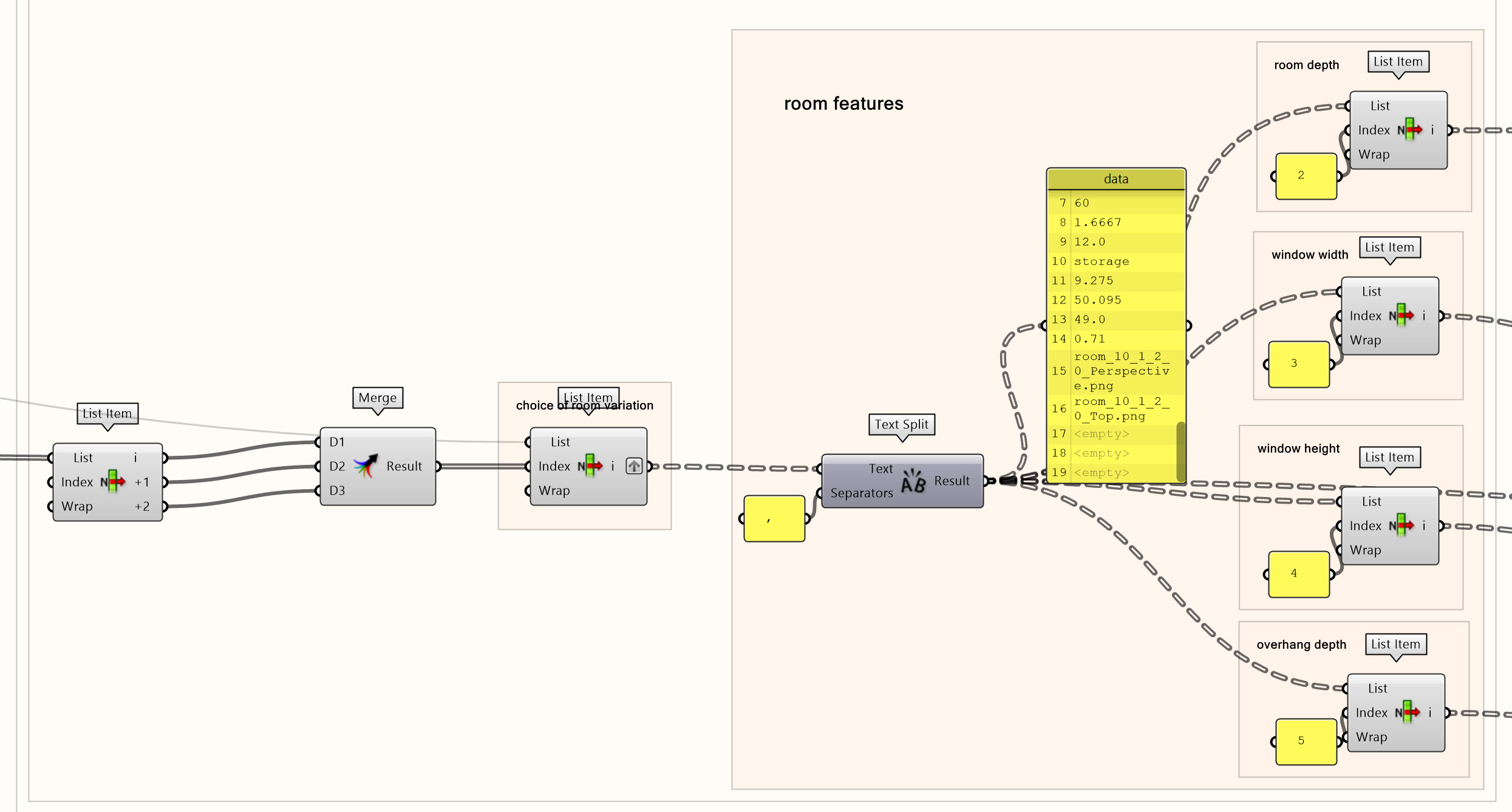Click the Index input in window width List Item
Screen dimensions: 1512x812
click(x=1366, y=316)
